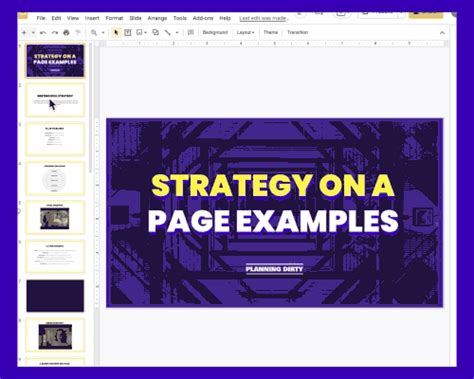Open the File menu
The image size is (474, 379).
(x=41, y=18)
